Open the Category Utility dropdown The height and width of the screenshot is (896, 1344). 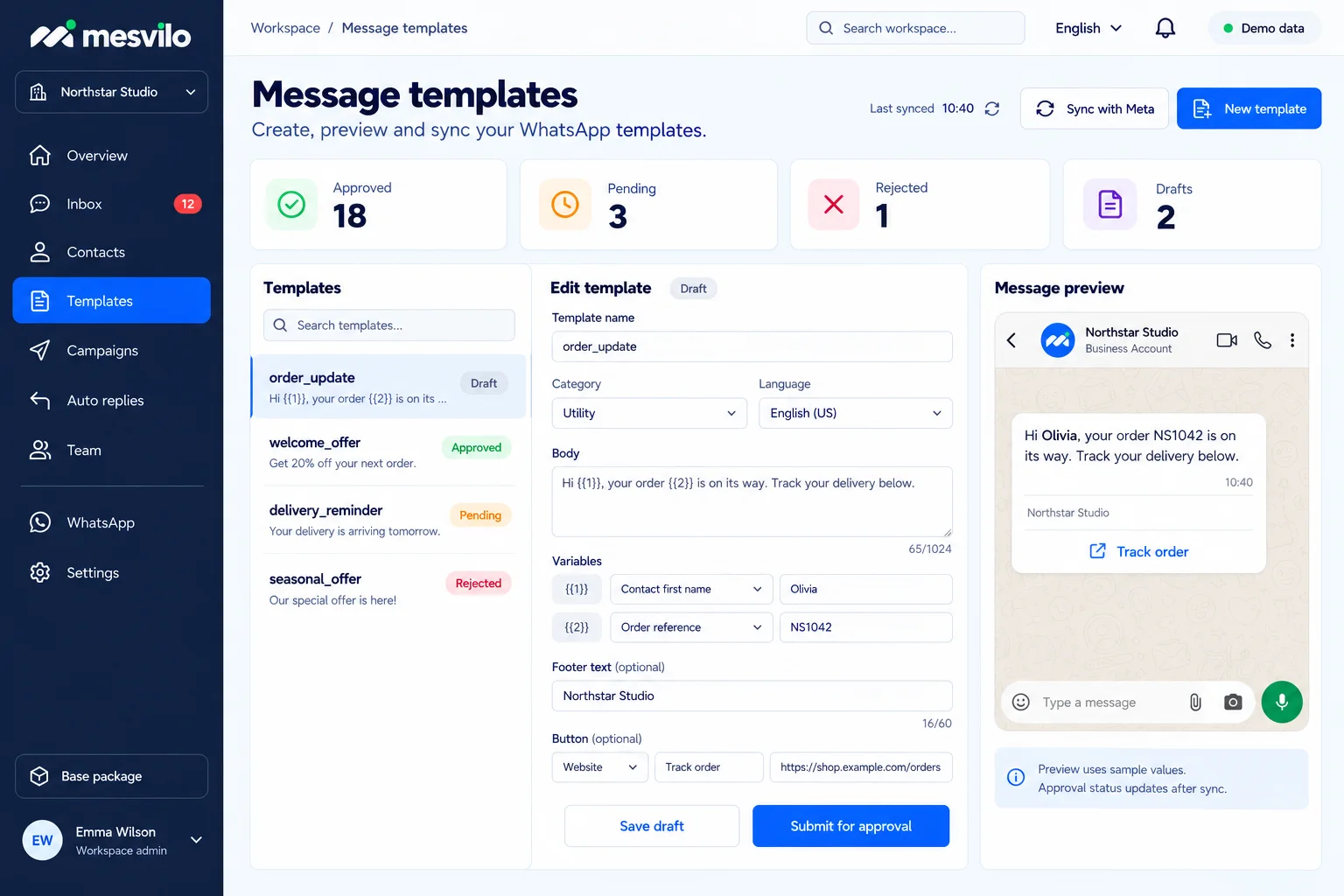tap(649, 413)
